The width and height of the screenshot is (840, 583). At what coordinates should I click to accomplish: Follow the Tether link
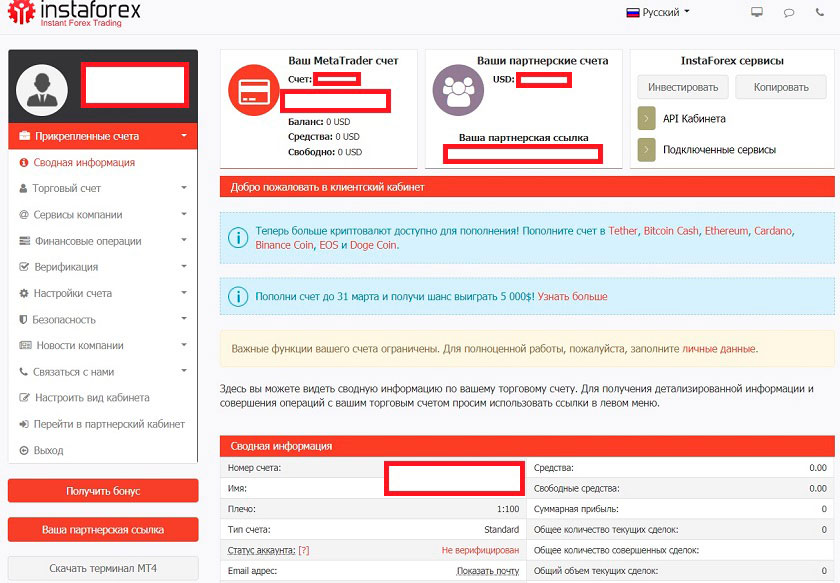click(x=623, y=230)
